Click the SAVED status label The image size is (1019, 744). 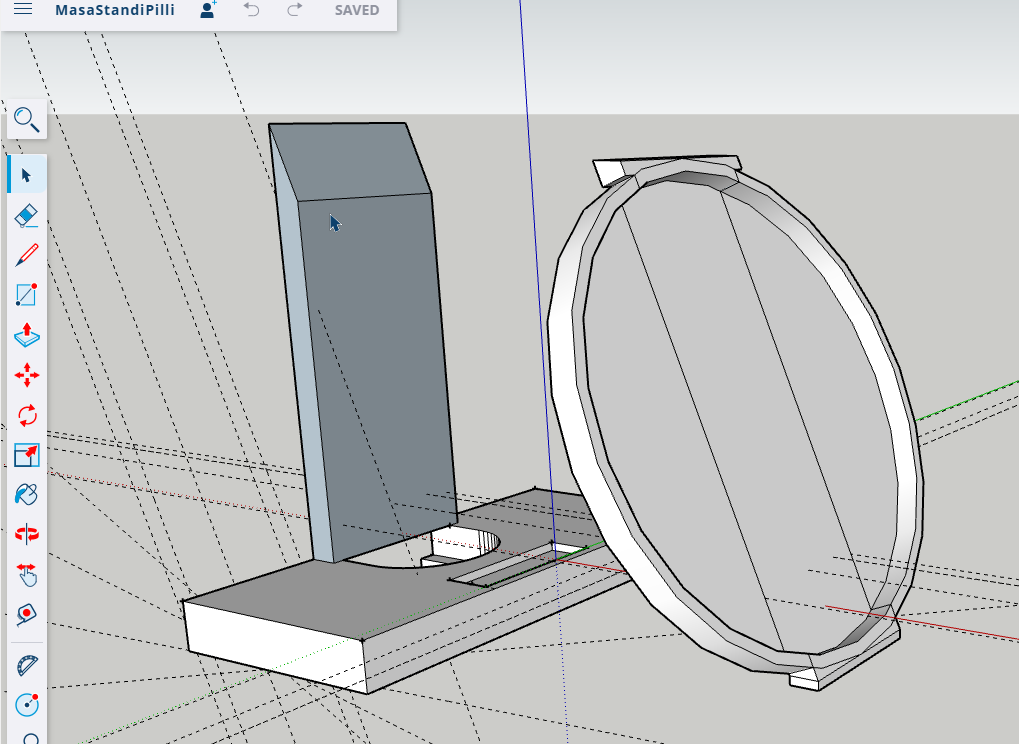[x=356, y=10]
